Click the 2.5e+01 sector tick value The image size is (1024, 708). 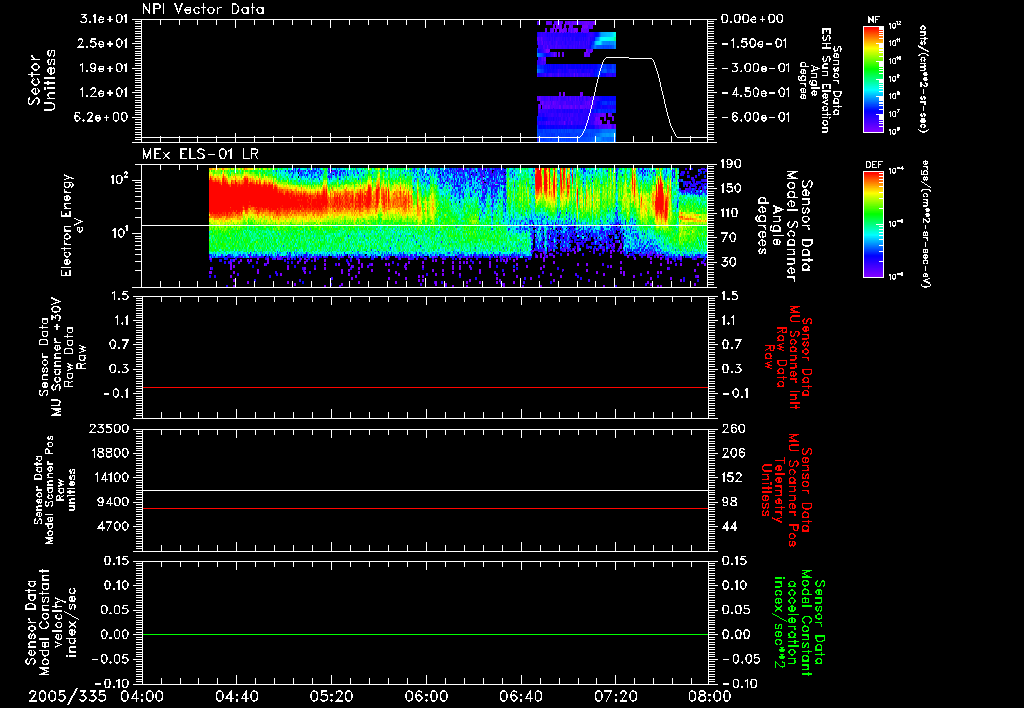coord(104,43)
